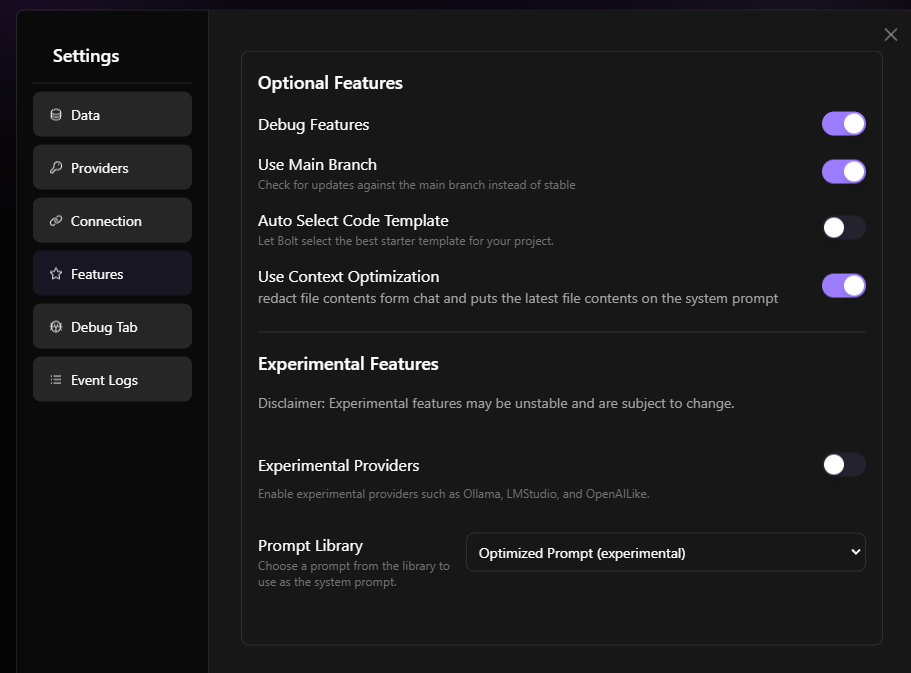Open the Prompt Library dropdown
This screenshot has height=673, width=911.
666,552
